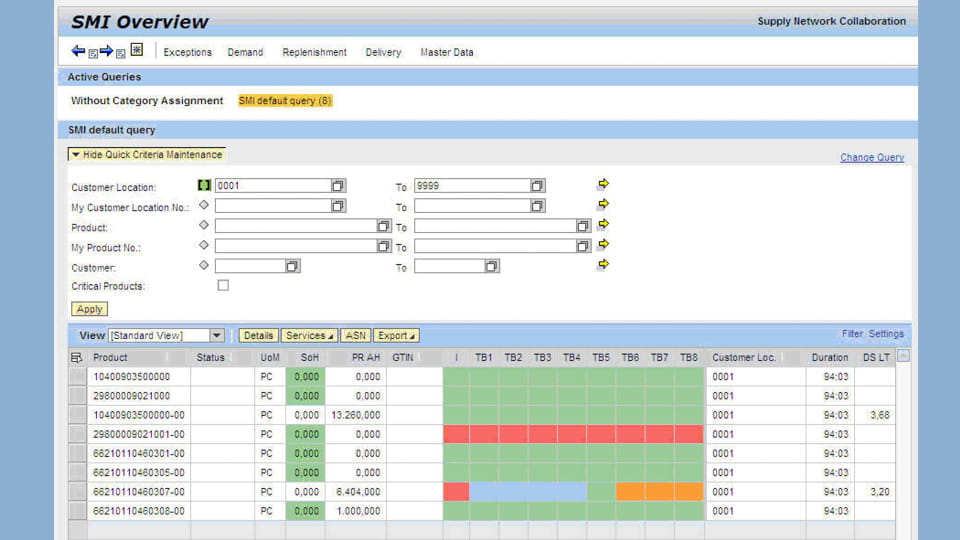Click the favorites star icon in toolbar
960x540 pixels.
coord(137,50)
